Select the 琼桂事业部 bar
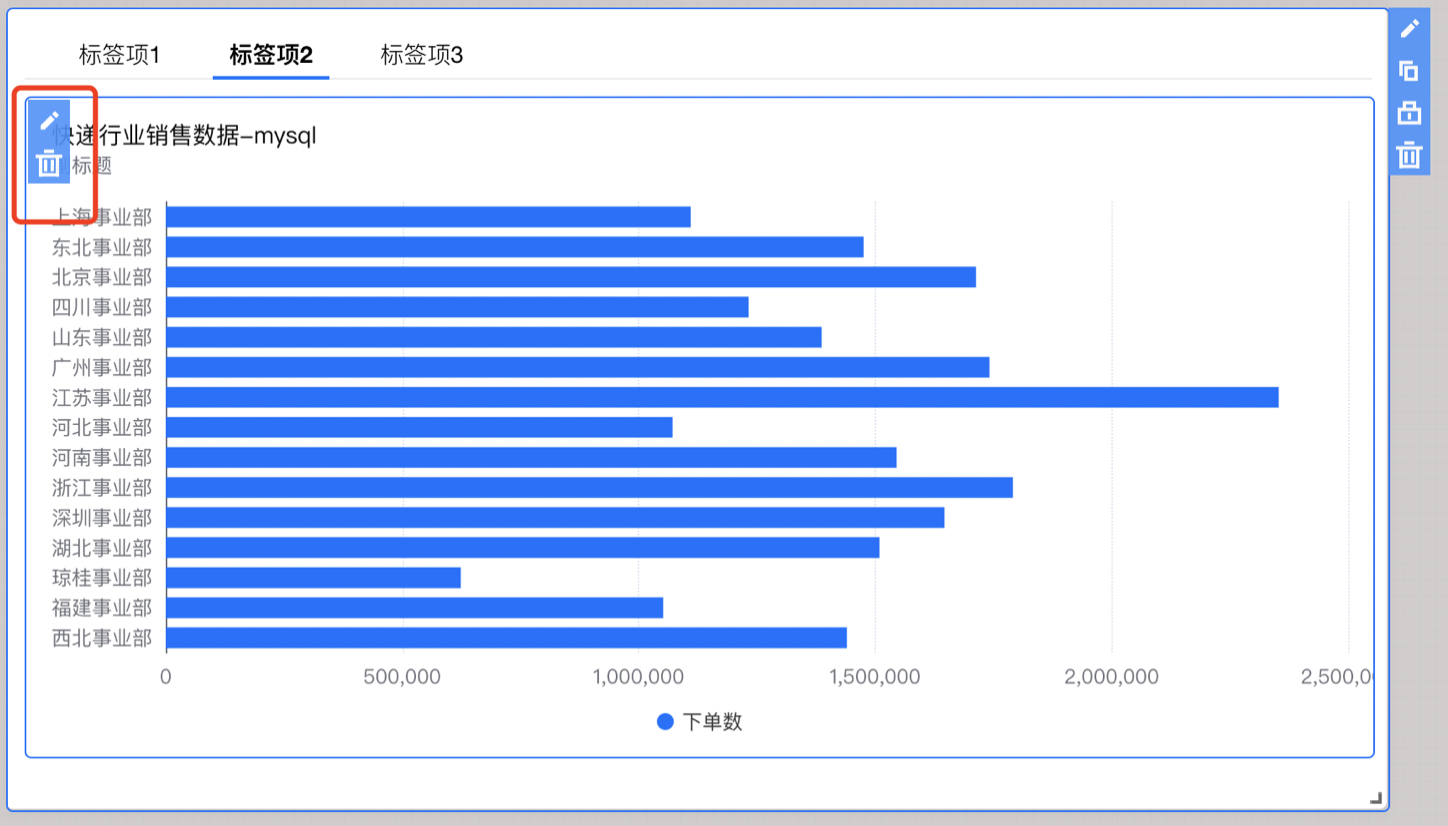Screen dimensions: 1448x826 click(x=313, y=578)
